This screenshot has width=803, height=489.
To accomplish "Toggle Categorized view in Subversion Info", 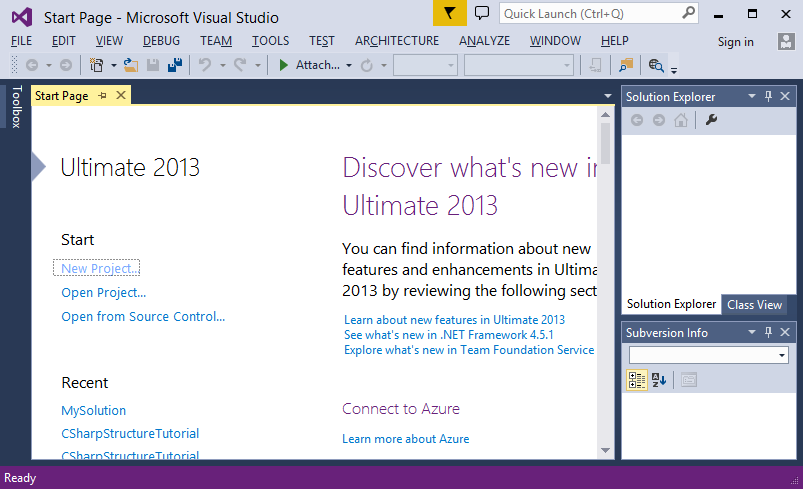I will (637, 380).
